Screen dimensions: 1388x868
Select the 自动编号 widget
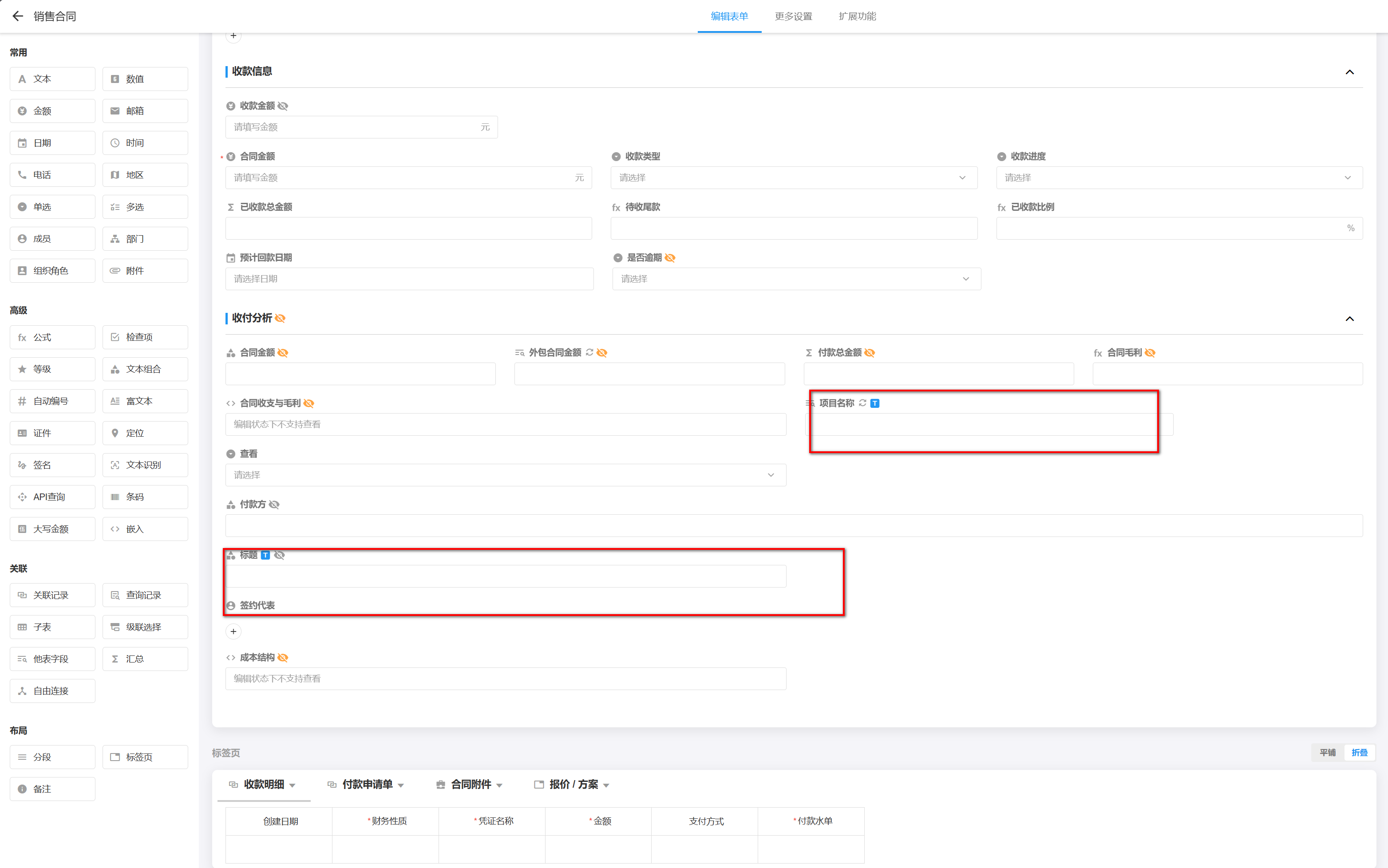click(x=52, y=401)
